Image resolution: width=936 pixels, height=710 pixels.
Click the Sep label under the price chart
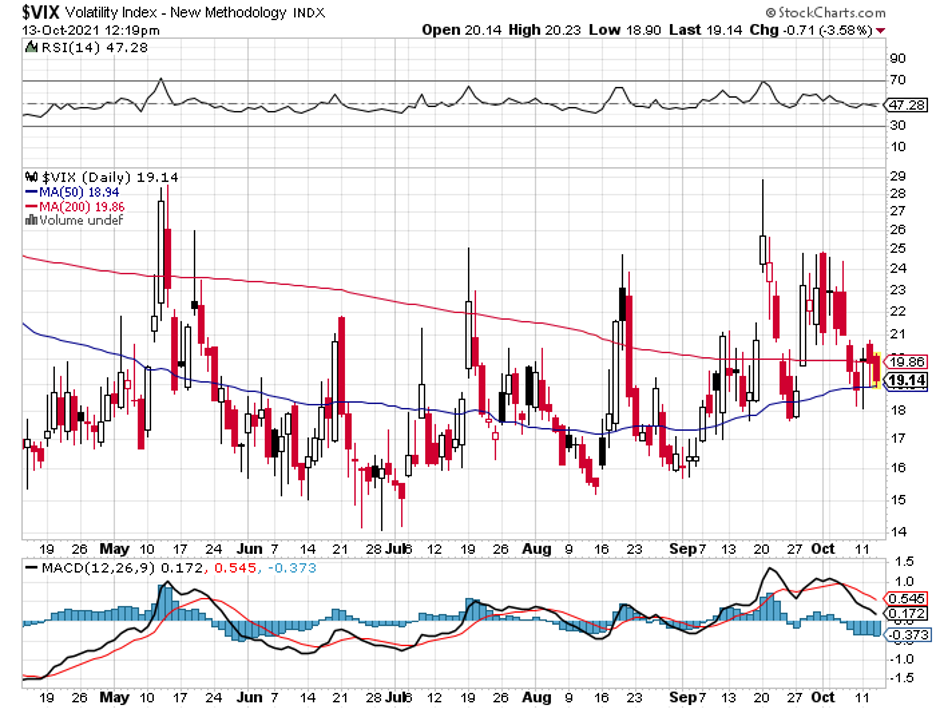tap(683, 549)
